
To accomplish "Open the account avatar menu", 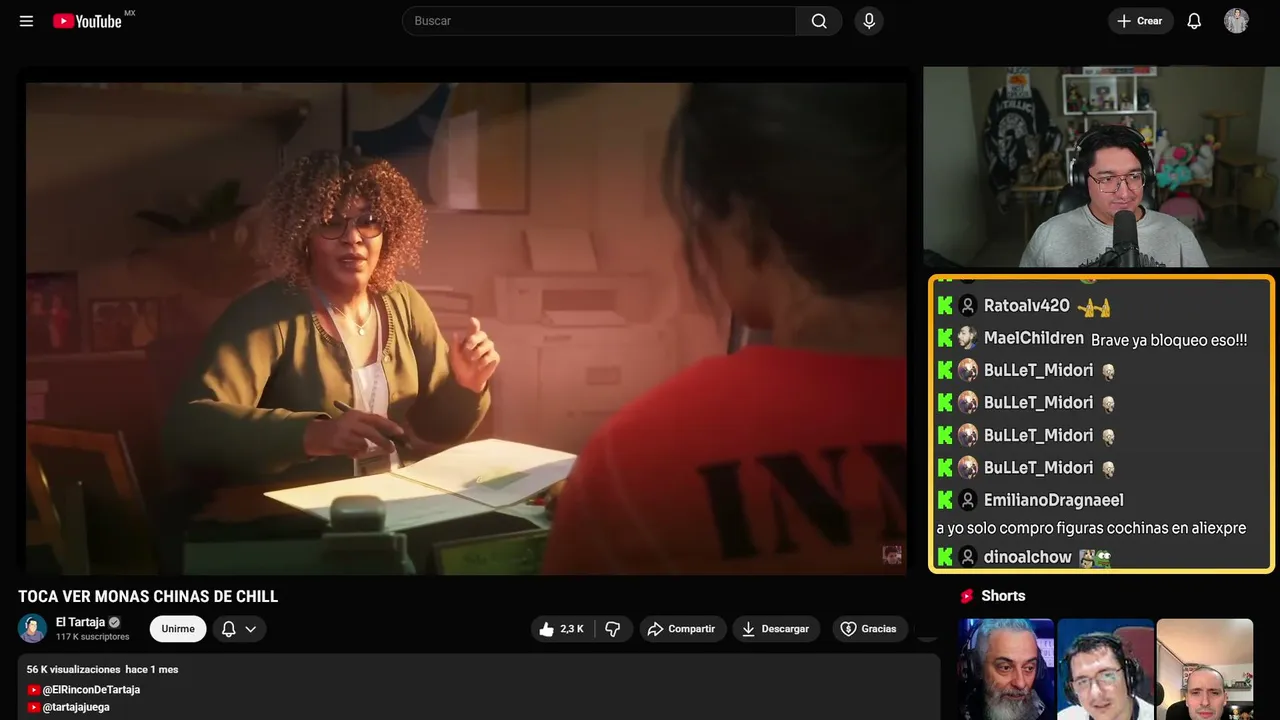I will [1236, 21].
